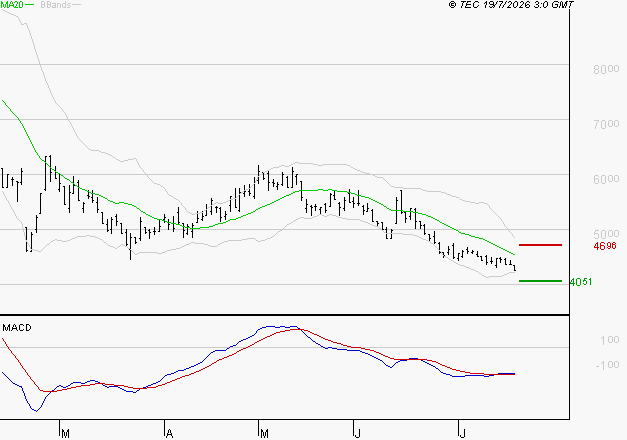Click the 7000 price axis label

click(606, 124)
